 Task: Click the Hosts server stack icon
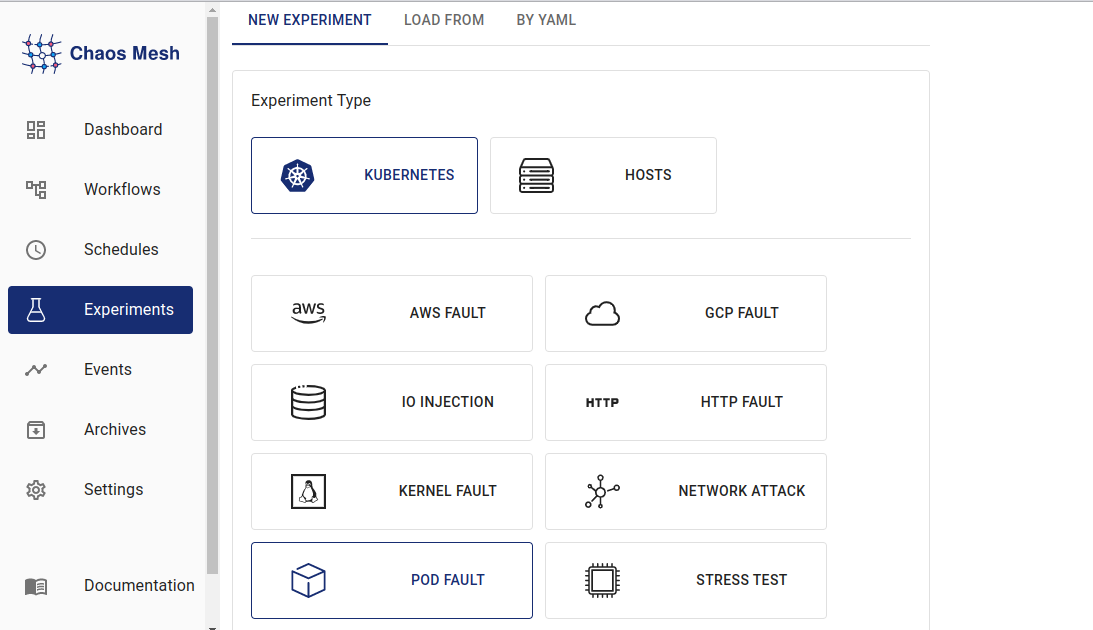(x=536, y=175)
